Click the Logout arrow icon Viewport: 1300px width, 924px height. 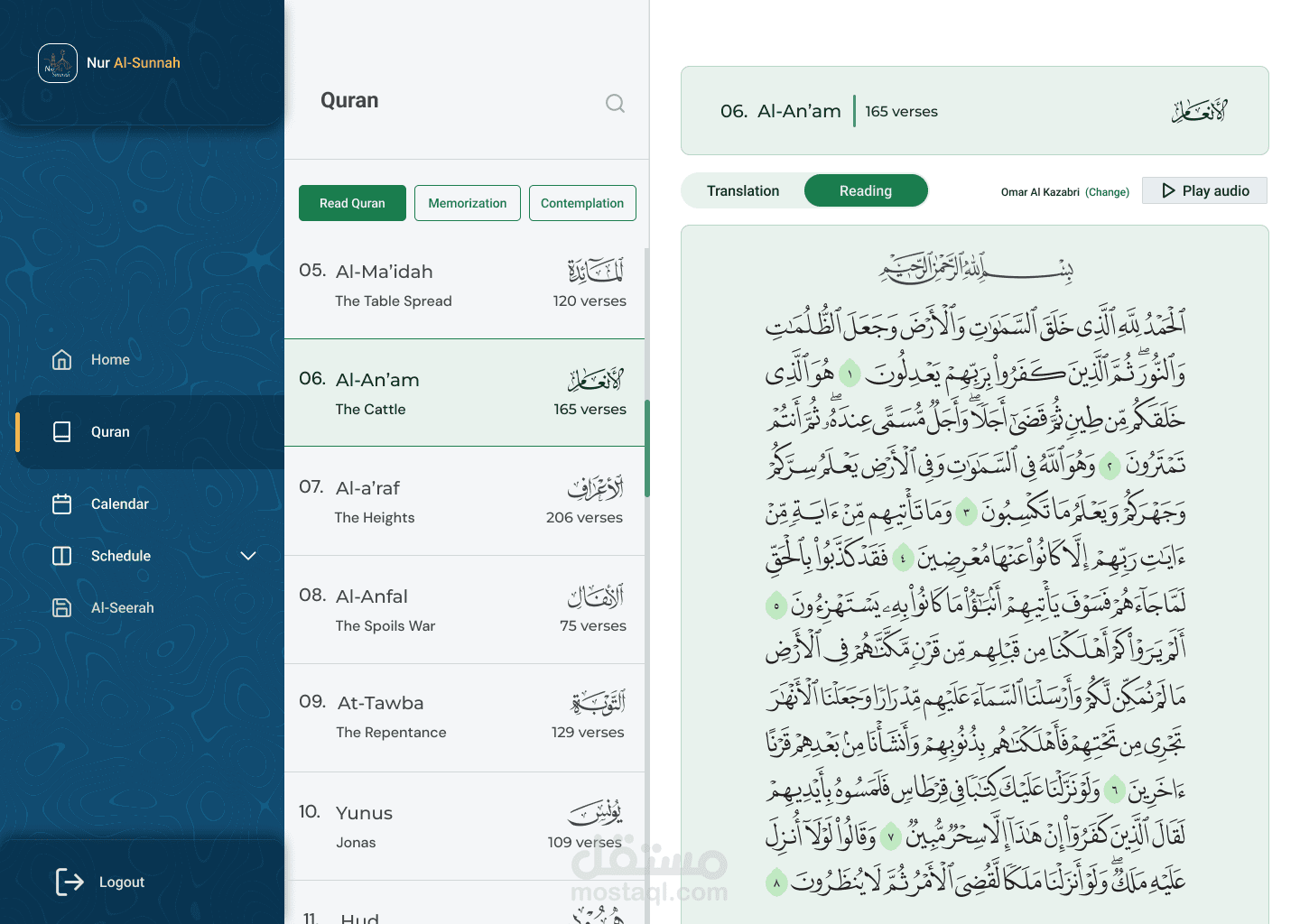coord(70,882)
